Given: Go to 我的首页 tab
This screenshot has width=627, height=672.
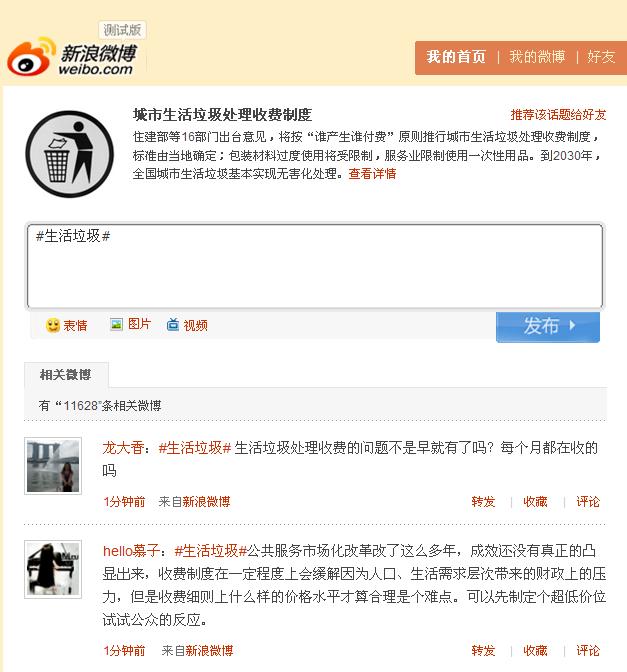Looking at the screenshot, I should tap(456, 57).
